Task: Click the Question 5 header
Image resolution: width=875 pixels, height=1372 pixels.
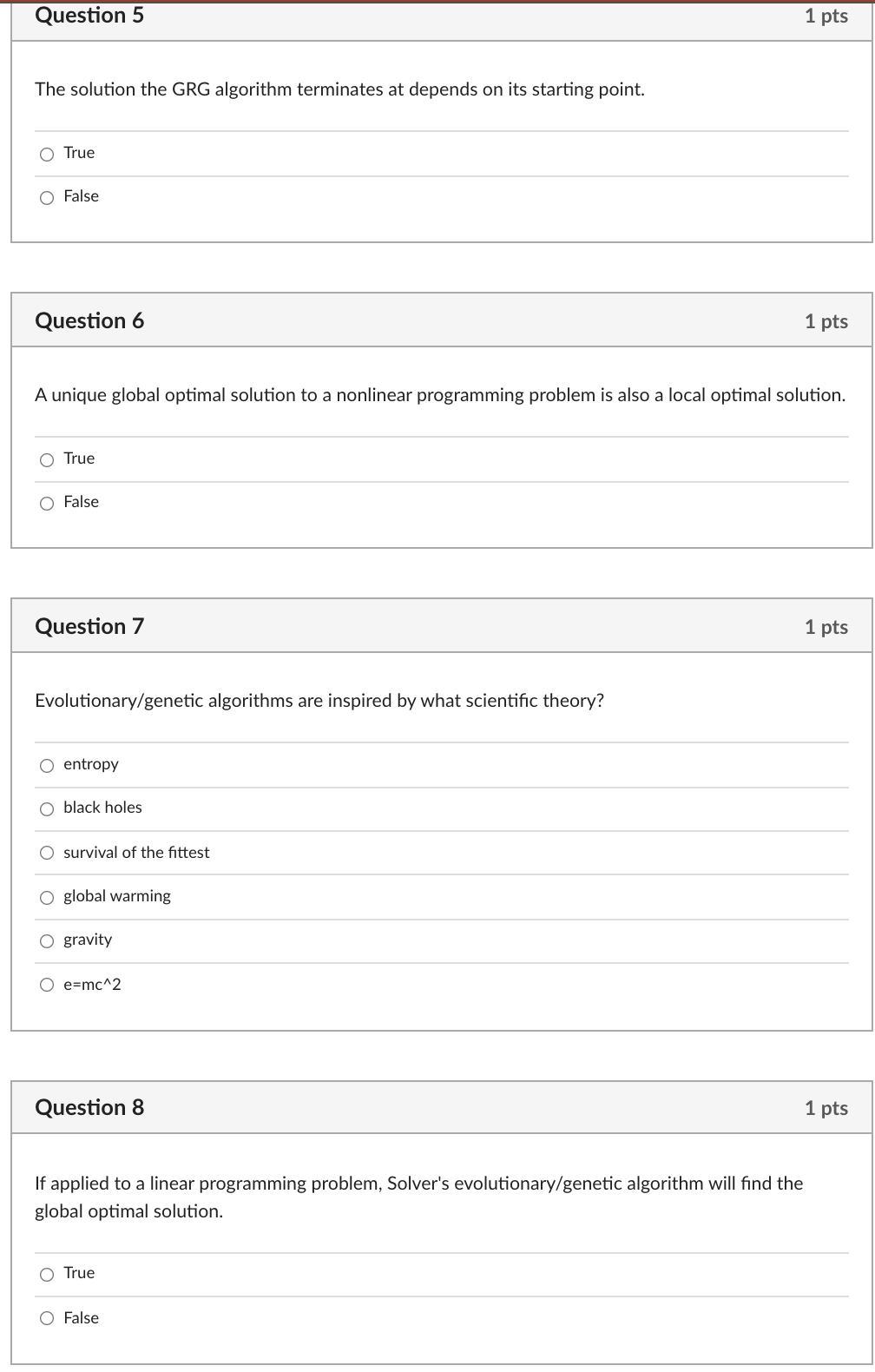Action: (x=89, y=16)
